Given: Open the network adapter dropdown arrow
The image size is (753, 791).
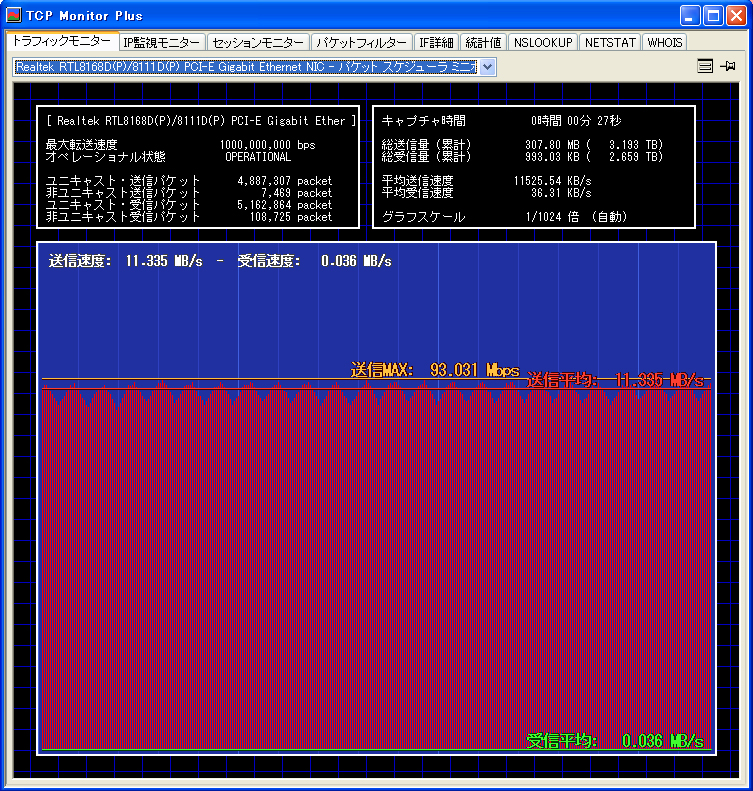Looking at the screenshot, I should (488, 66).
